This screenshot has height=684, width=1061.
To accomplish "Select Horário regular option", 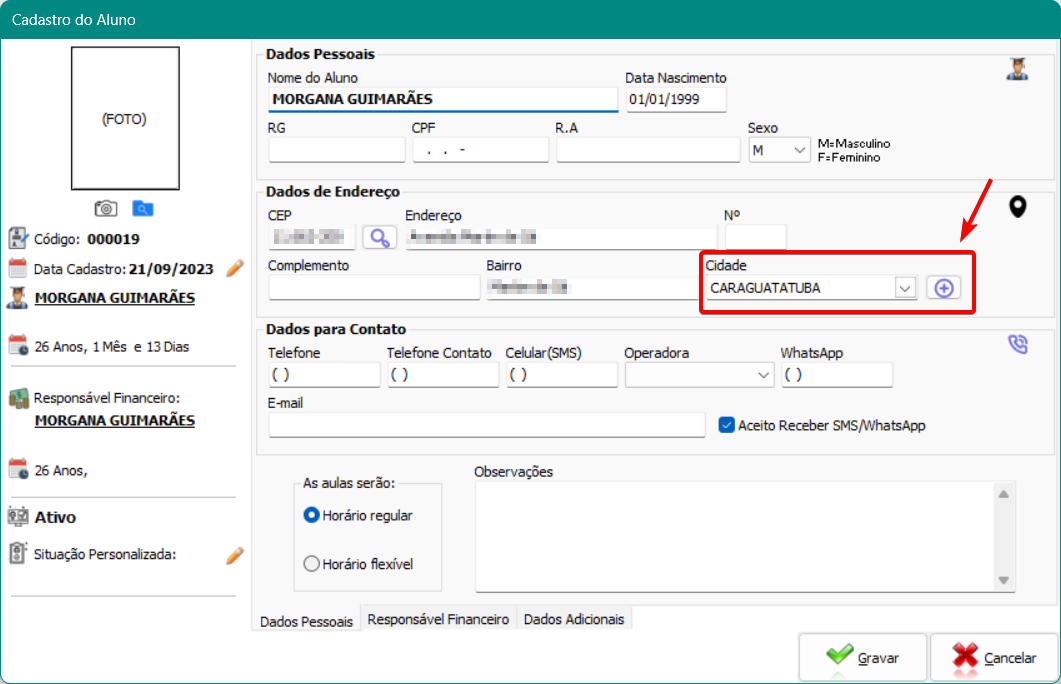I will coord(311,515).
